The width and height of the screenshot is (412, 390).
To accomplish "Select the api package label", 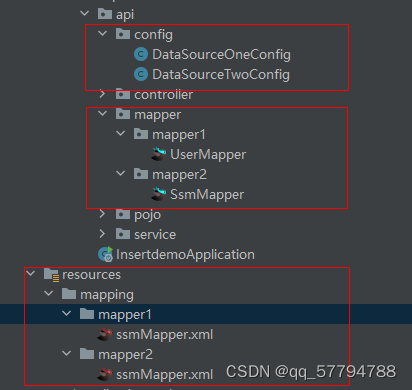I will click(125, 15).
